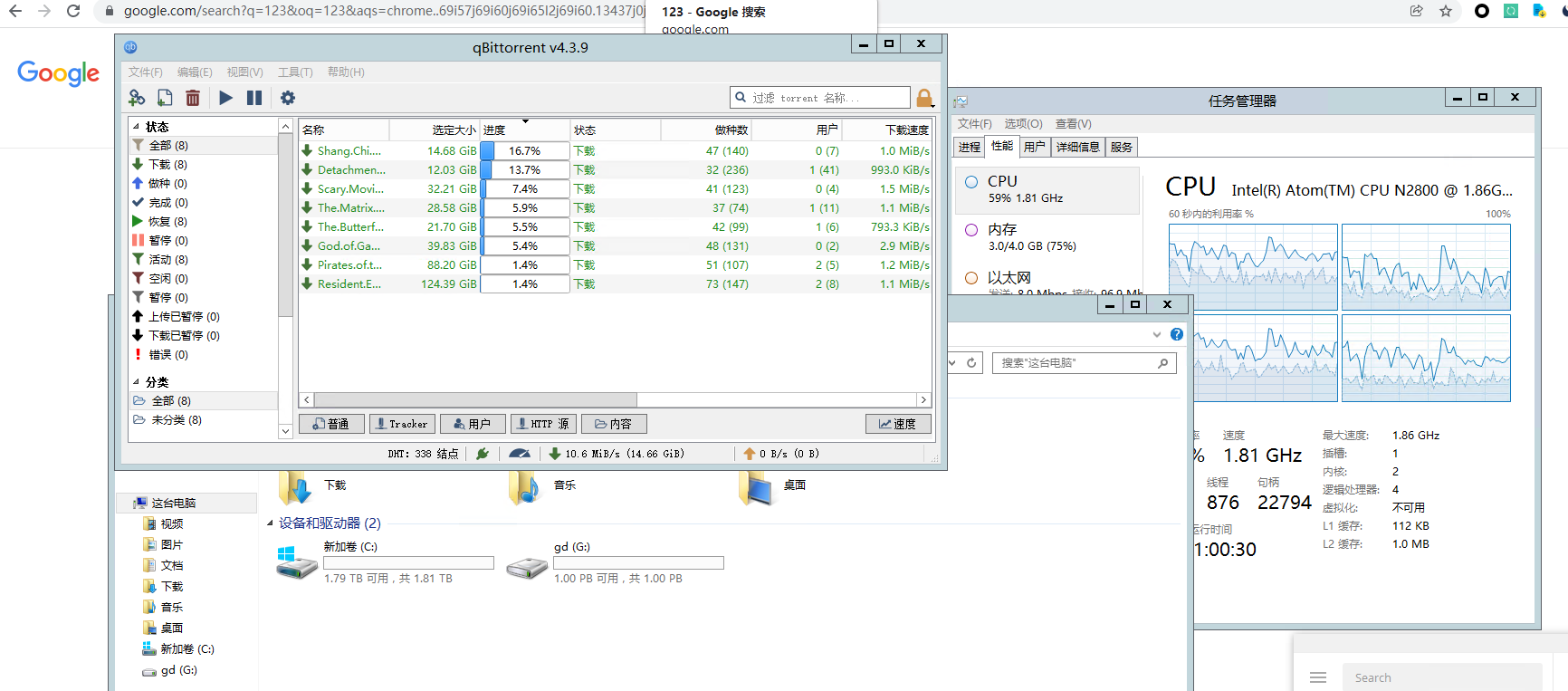
Task: Toggle alternative speed limits speedometer icon
Action: tap(520, 454)
